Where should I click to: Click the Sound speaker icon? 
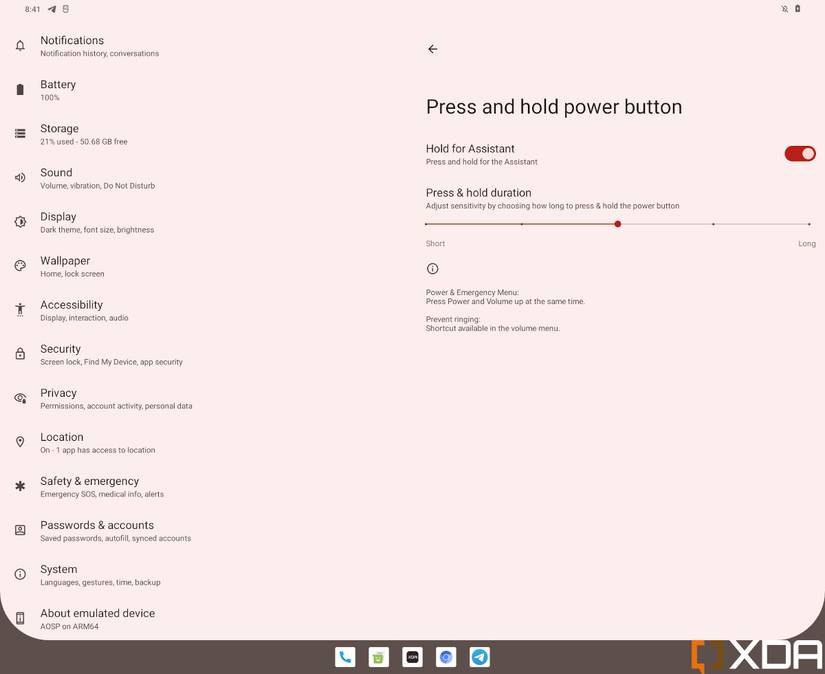[x=20, y=178]
